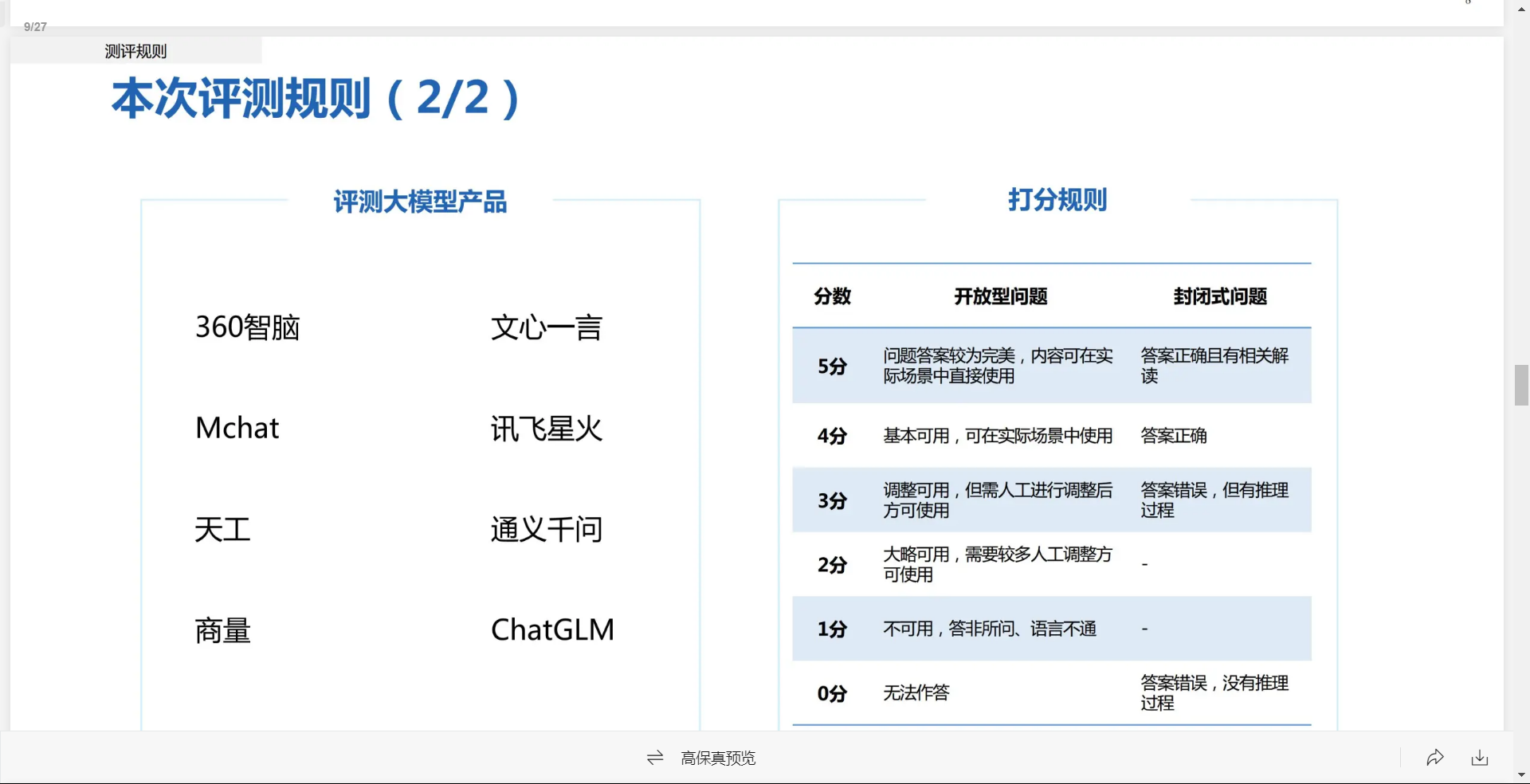Screen dimensions: 1530x784
Task: Click the 9/27 page indicator
Action: 35,27
